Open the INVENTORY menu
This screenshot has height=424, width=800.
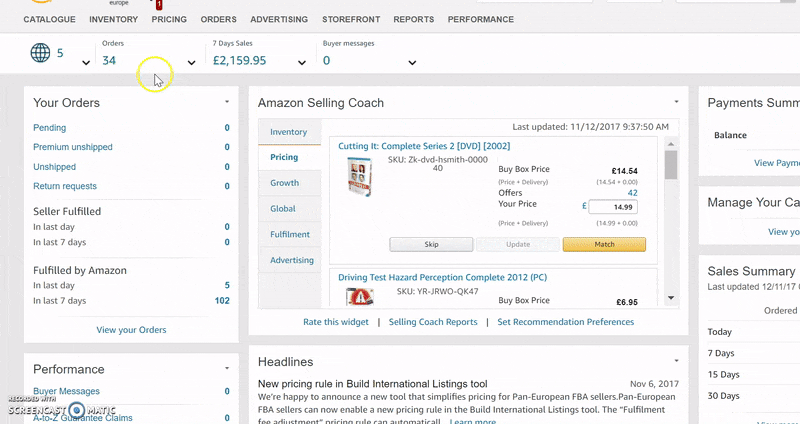point(113,19)
